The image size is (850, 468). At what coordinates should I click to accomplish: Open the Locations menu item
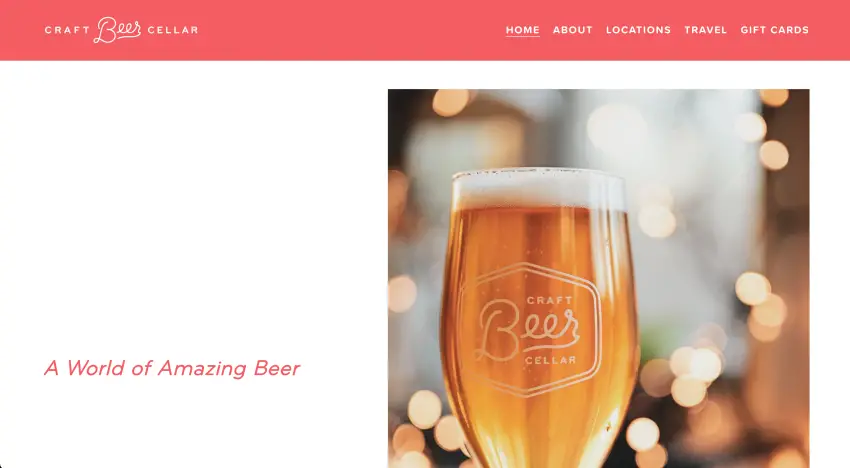click(x=638, y=30)
